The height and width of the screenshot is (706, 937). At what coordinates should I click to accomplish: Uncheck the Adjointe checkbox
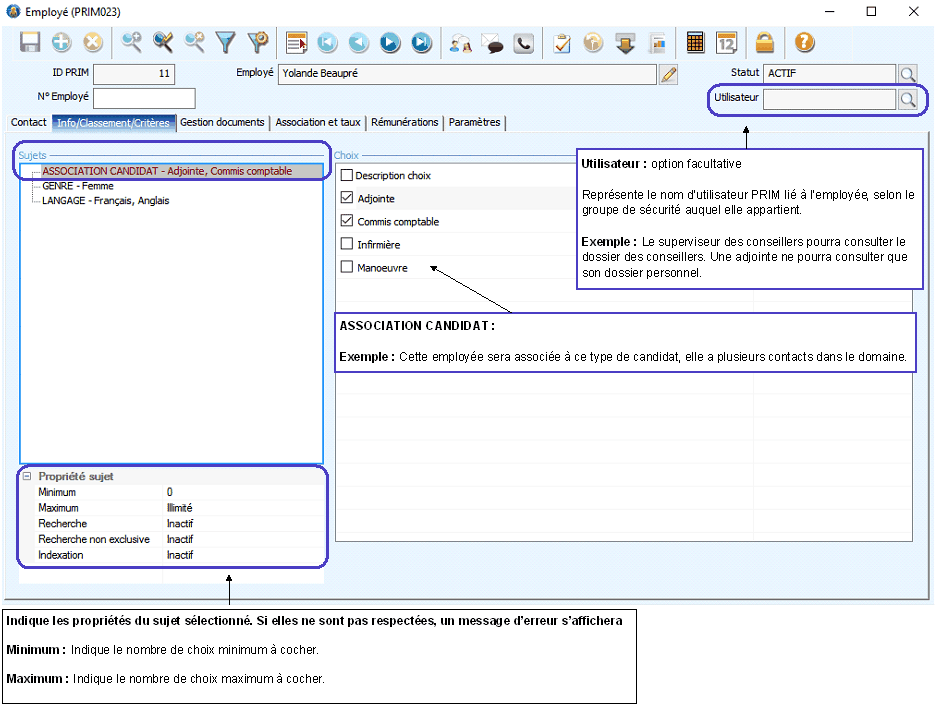tap(347, 199)
